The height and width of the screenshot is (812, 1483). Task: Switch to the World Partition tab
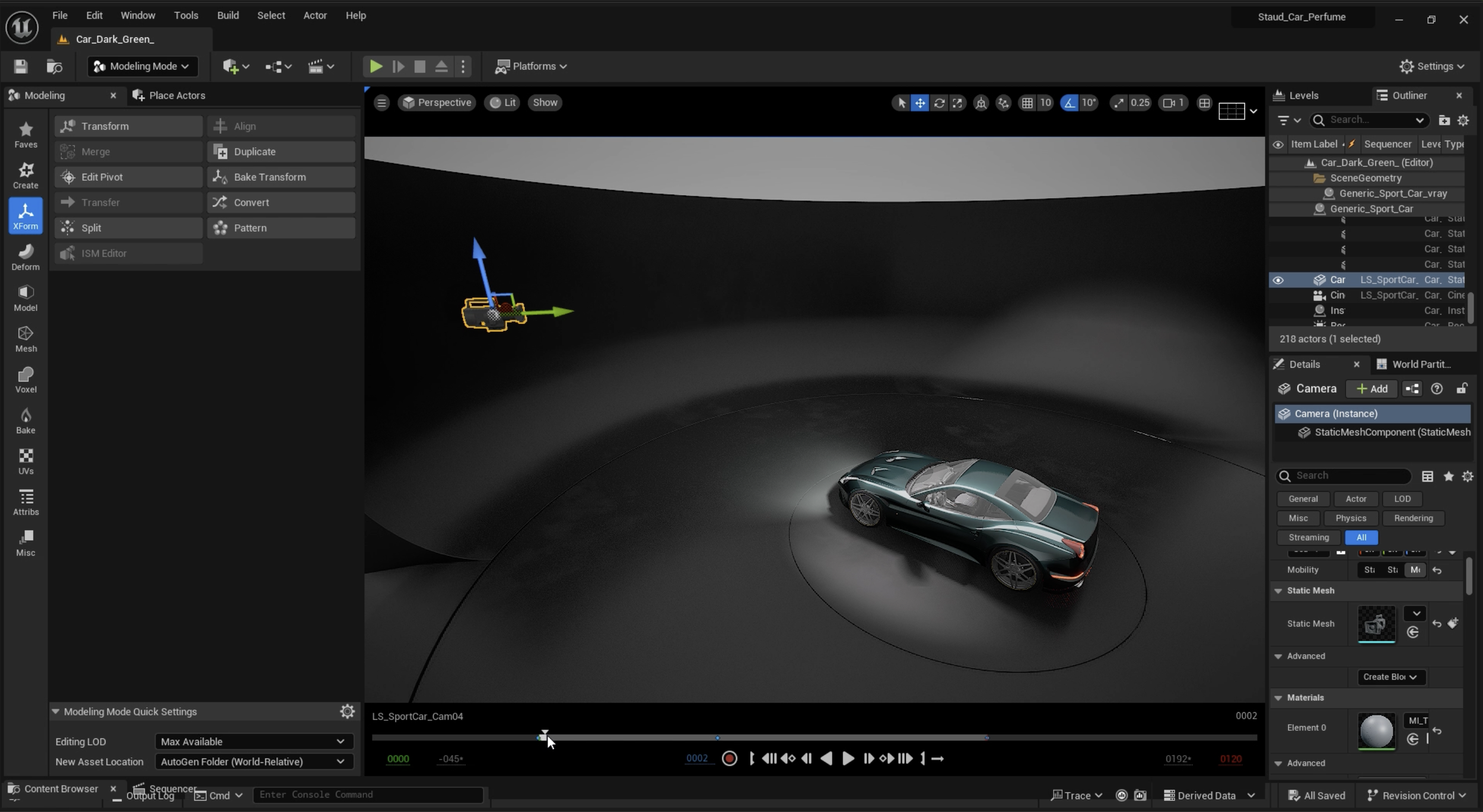tap(1414, 364)
